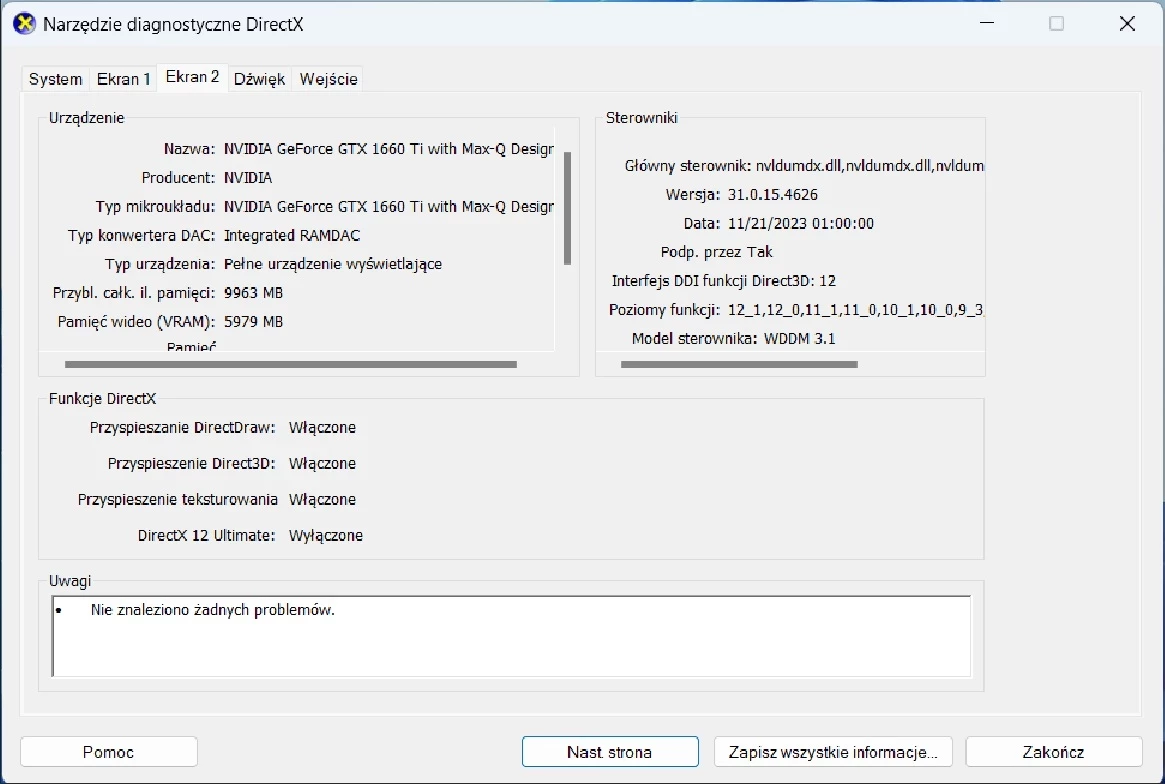Click the Główny sterownik nvldumdx.dll value

tap(870, 166)
